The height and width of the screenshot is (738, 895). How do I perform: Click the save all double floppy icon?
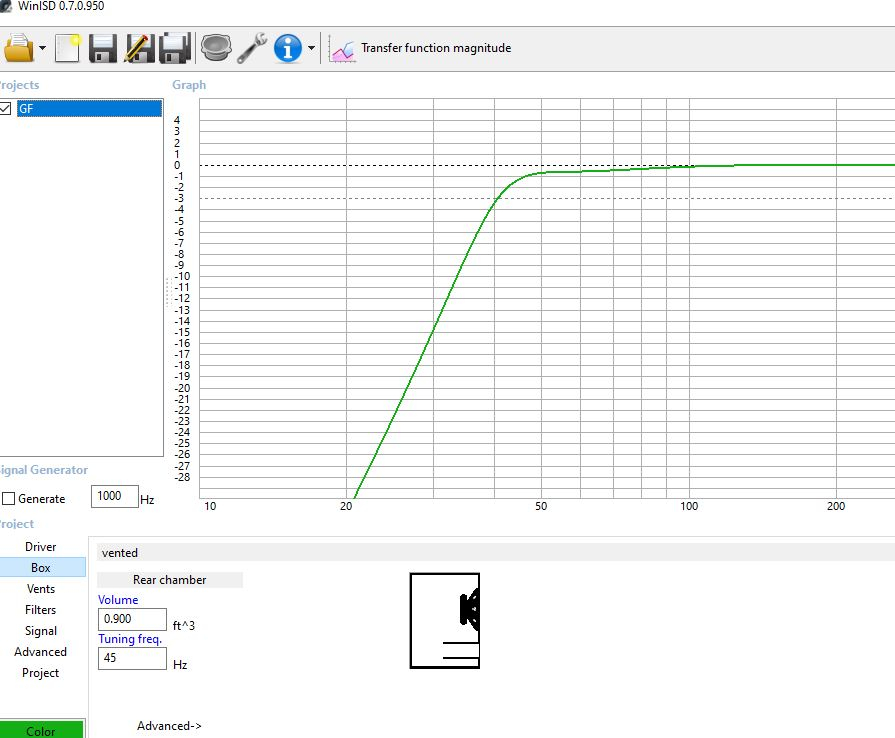point(176,47)
